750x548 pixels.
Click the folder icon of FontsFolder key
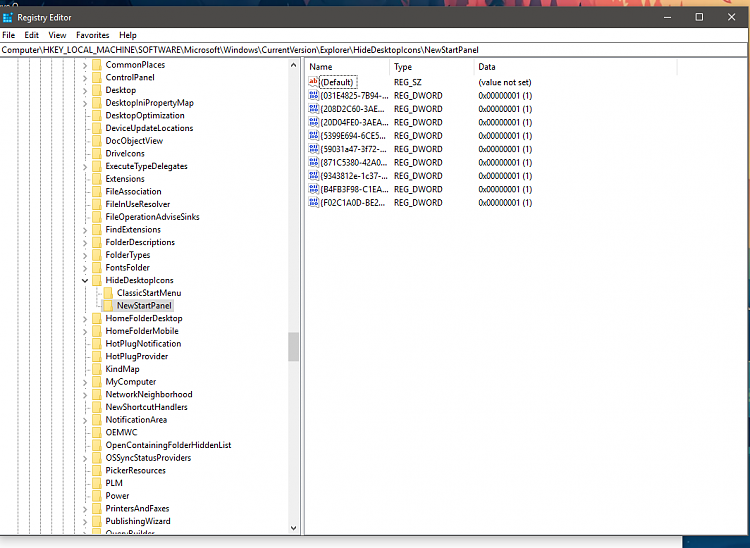(x=97, y=267)
